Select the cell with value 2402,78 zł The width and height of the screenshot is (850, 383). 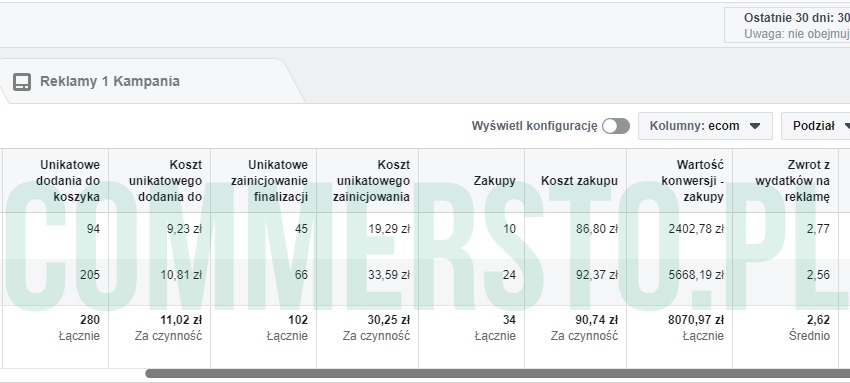pyautogui.click(x=679, y=236)
